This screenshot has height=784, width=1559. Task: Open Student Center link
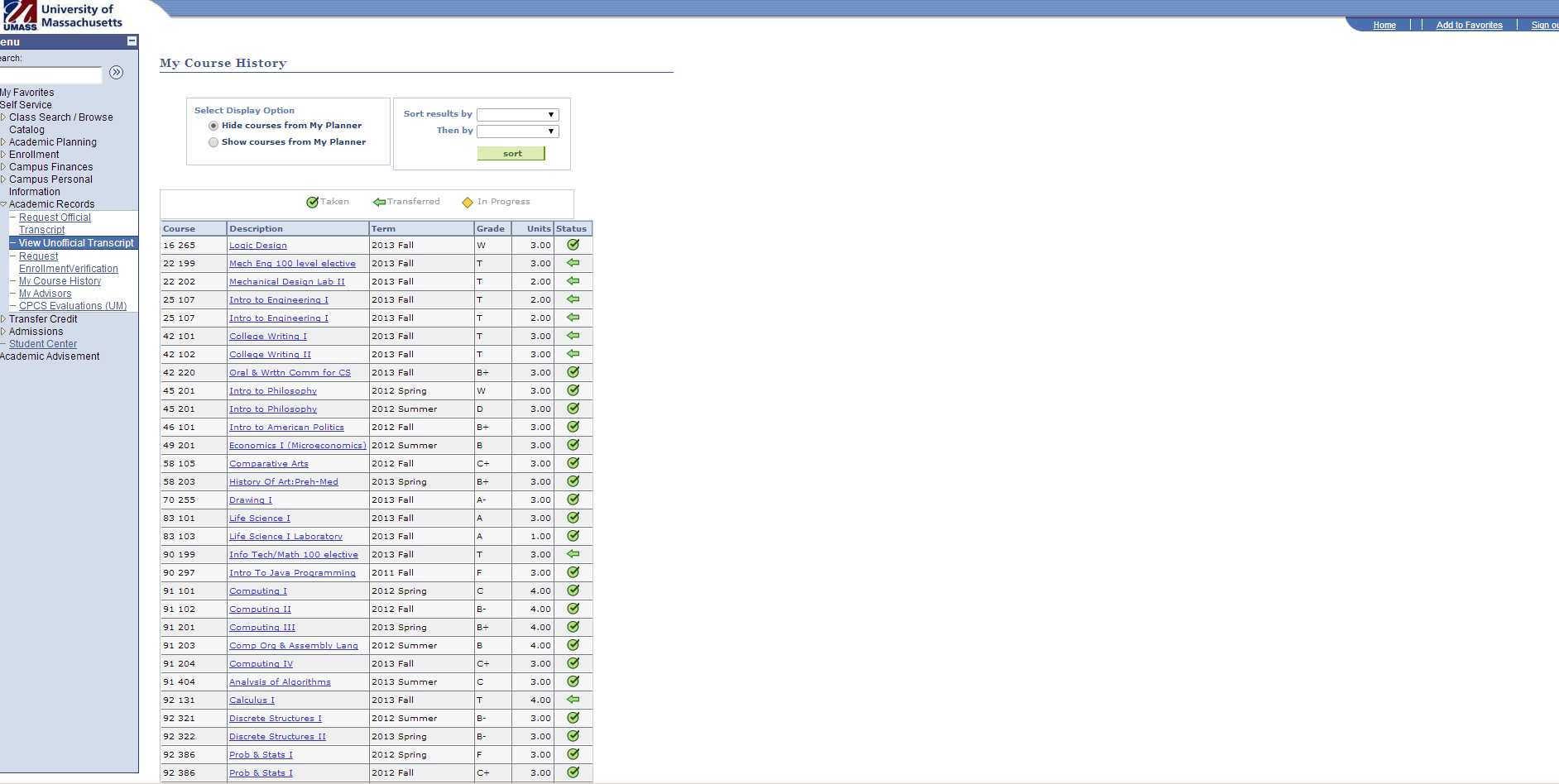click(x=43, y=344)
